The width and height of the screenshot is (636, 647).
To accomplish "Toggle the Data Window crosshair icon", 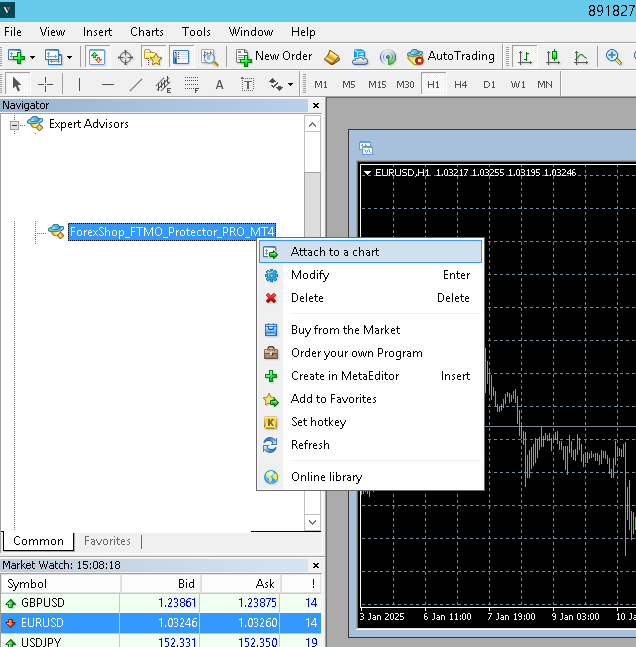I will coord(125,57).
